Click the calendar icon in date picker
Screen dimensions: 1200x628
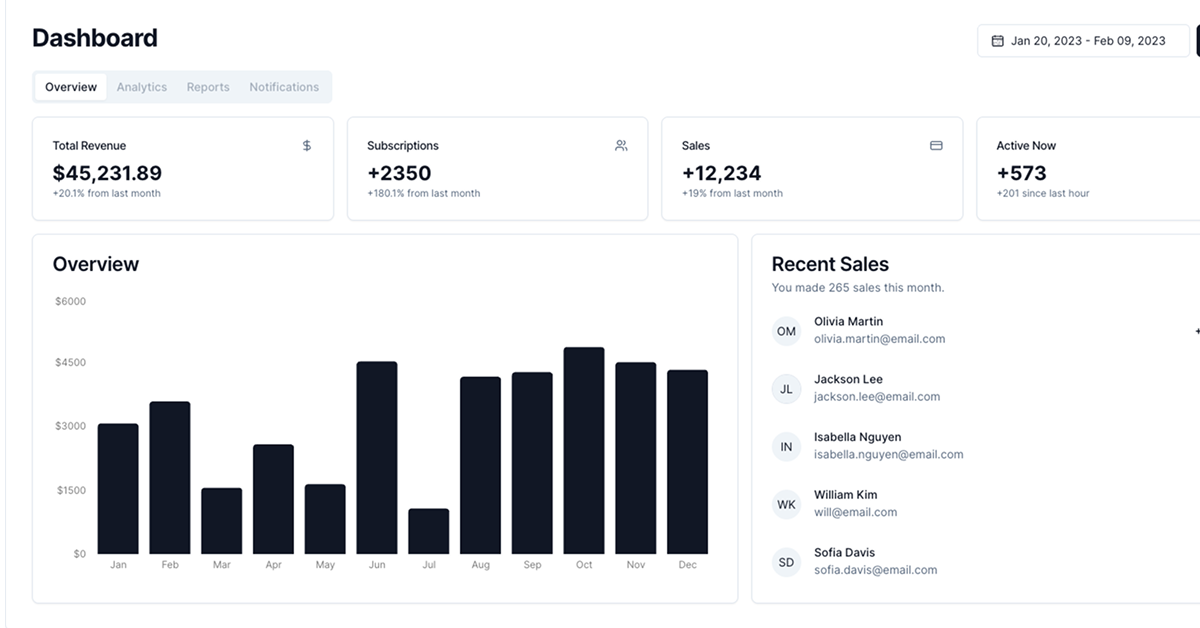997,41
